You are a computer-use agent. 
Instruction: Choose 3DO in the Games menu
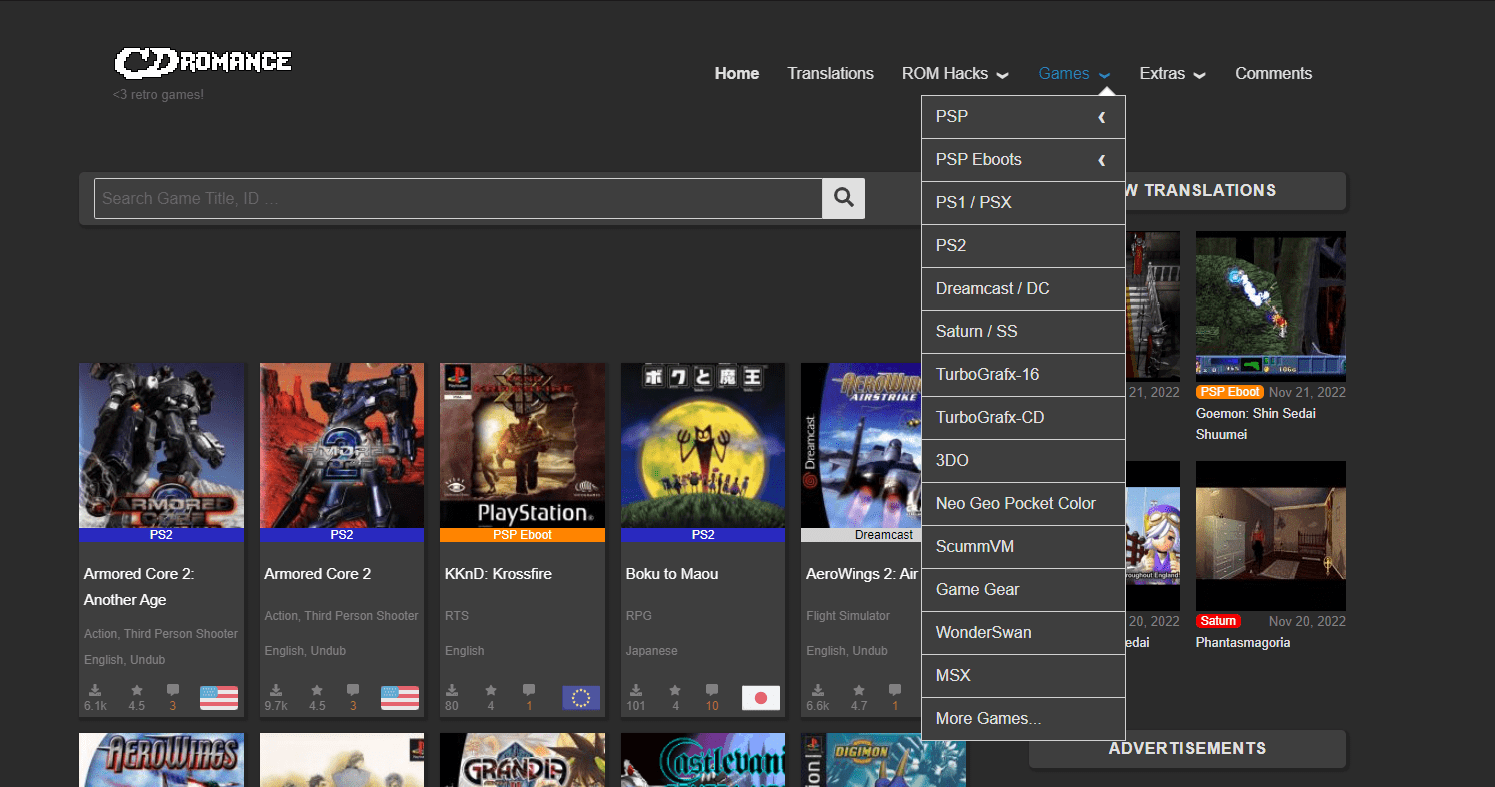tap(1023, 460)
